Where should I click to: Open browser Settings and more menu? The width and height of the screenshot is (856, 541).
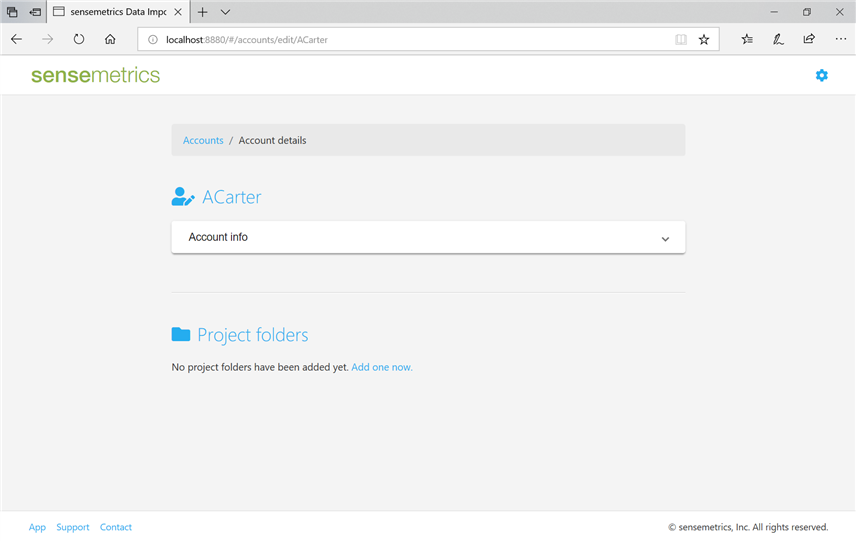(x=840, y=39)
